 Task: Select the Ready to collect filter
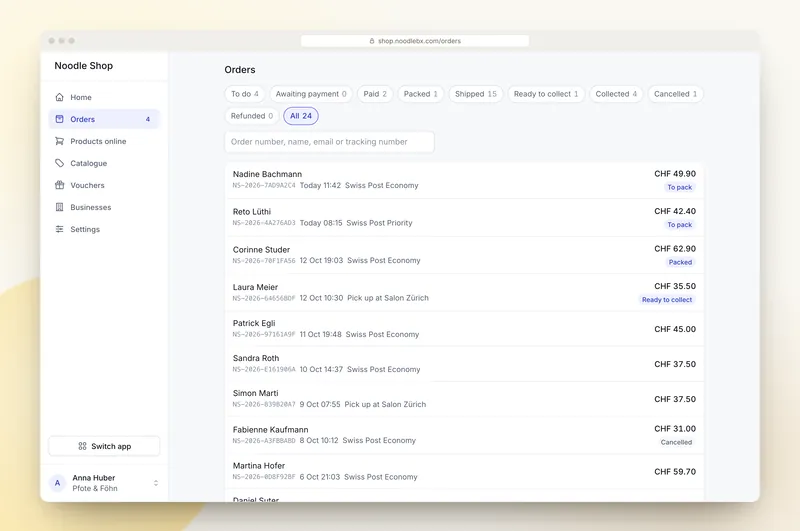(x=546, y=94)
